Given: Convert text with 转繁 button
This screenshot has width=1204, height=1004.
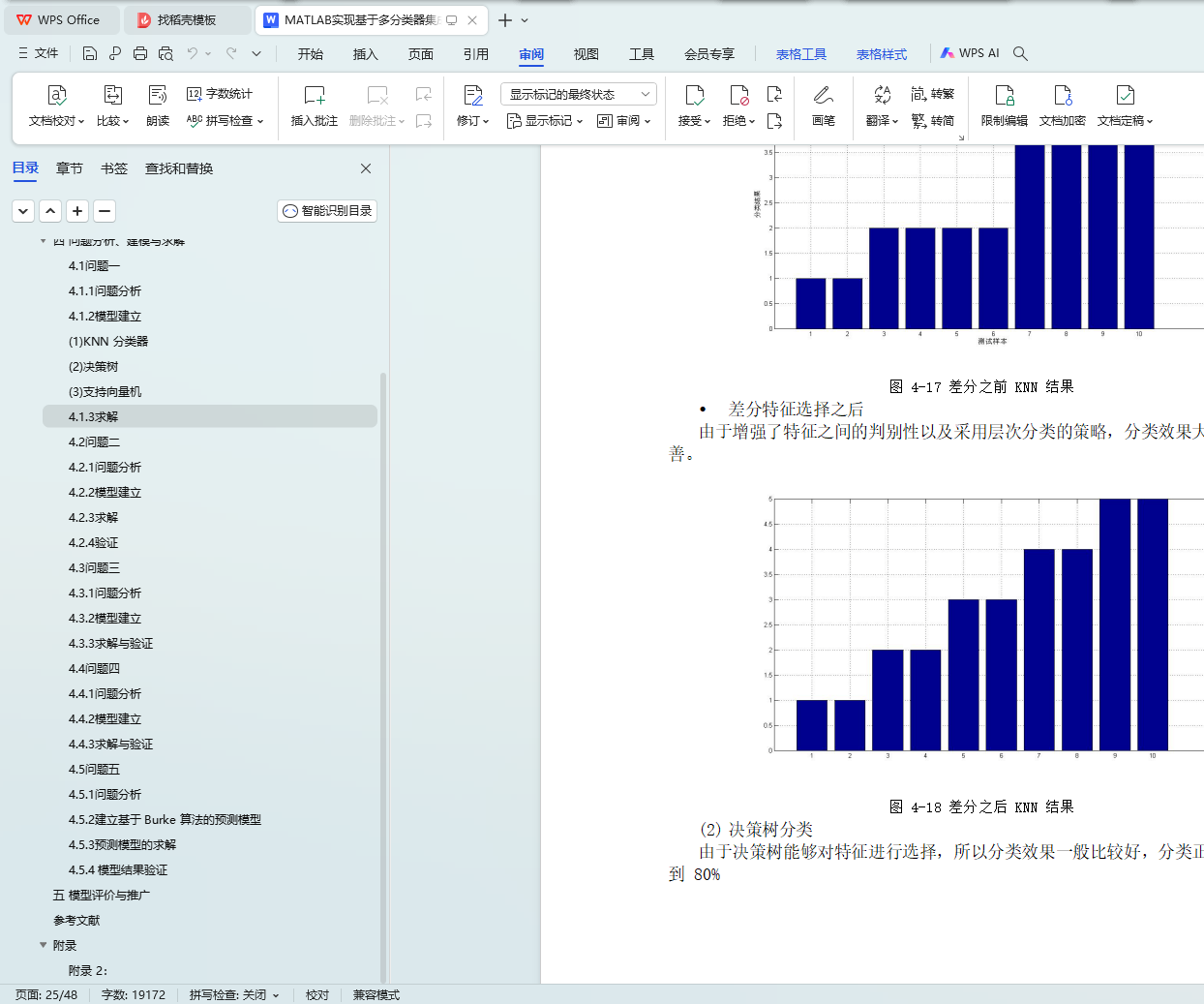Looking at the screenshot, I should pos(933,94).
